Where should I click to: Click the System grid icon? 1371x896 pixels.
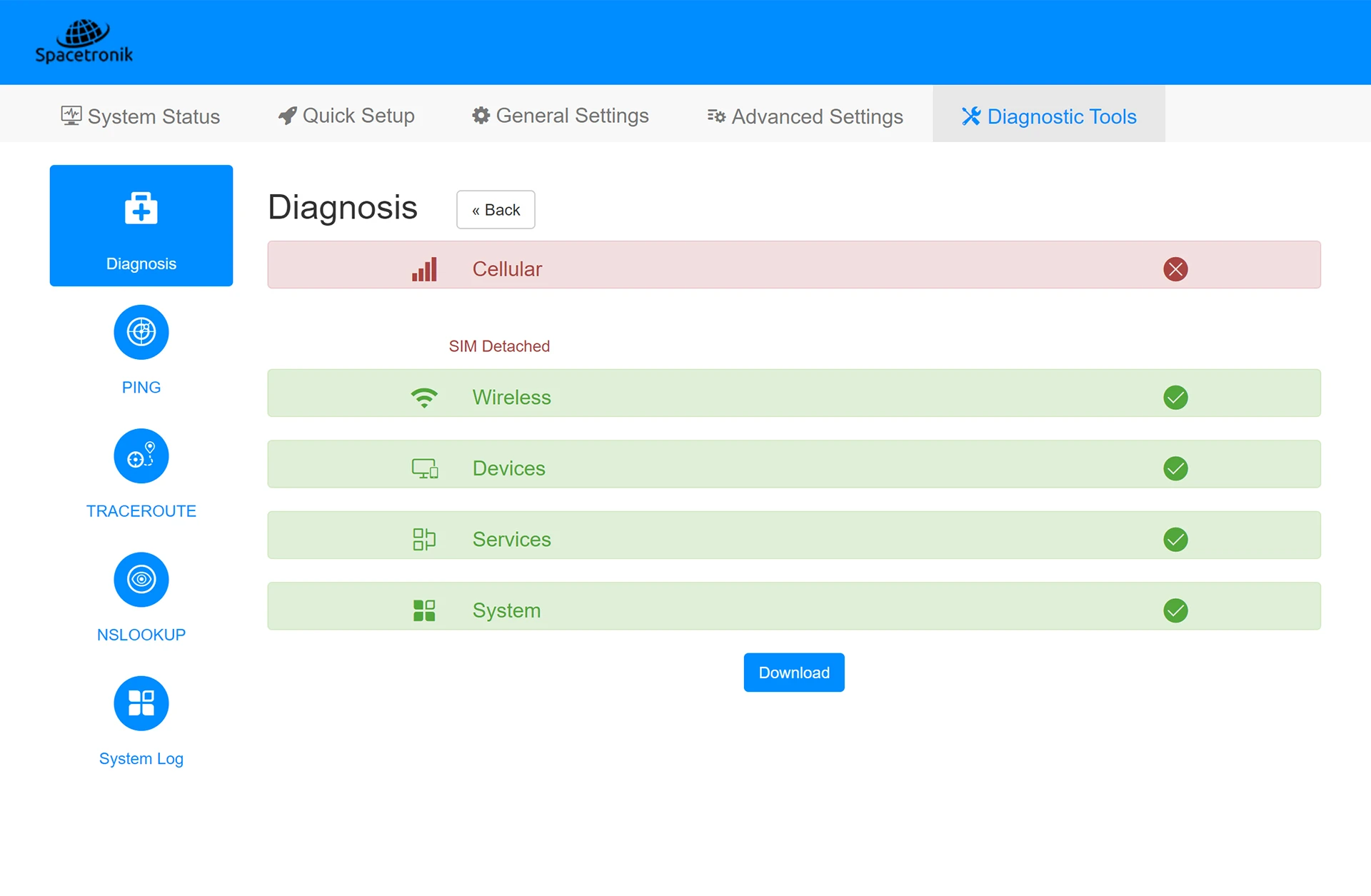[424, 610]
